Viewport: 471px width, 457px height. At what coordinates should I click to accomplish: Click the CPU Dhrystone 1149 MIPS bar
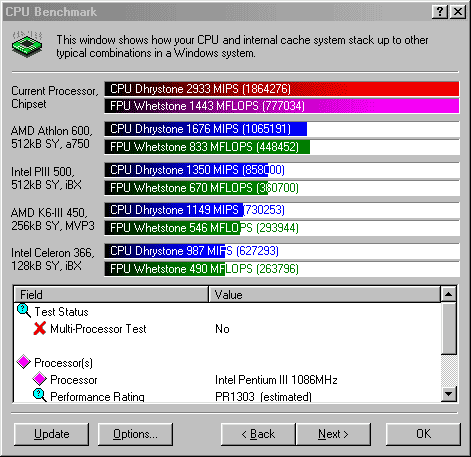tap(174, 210)
